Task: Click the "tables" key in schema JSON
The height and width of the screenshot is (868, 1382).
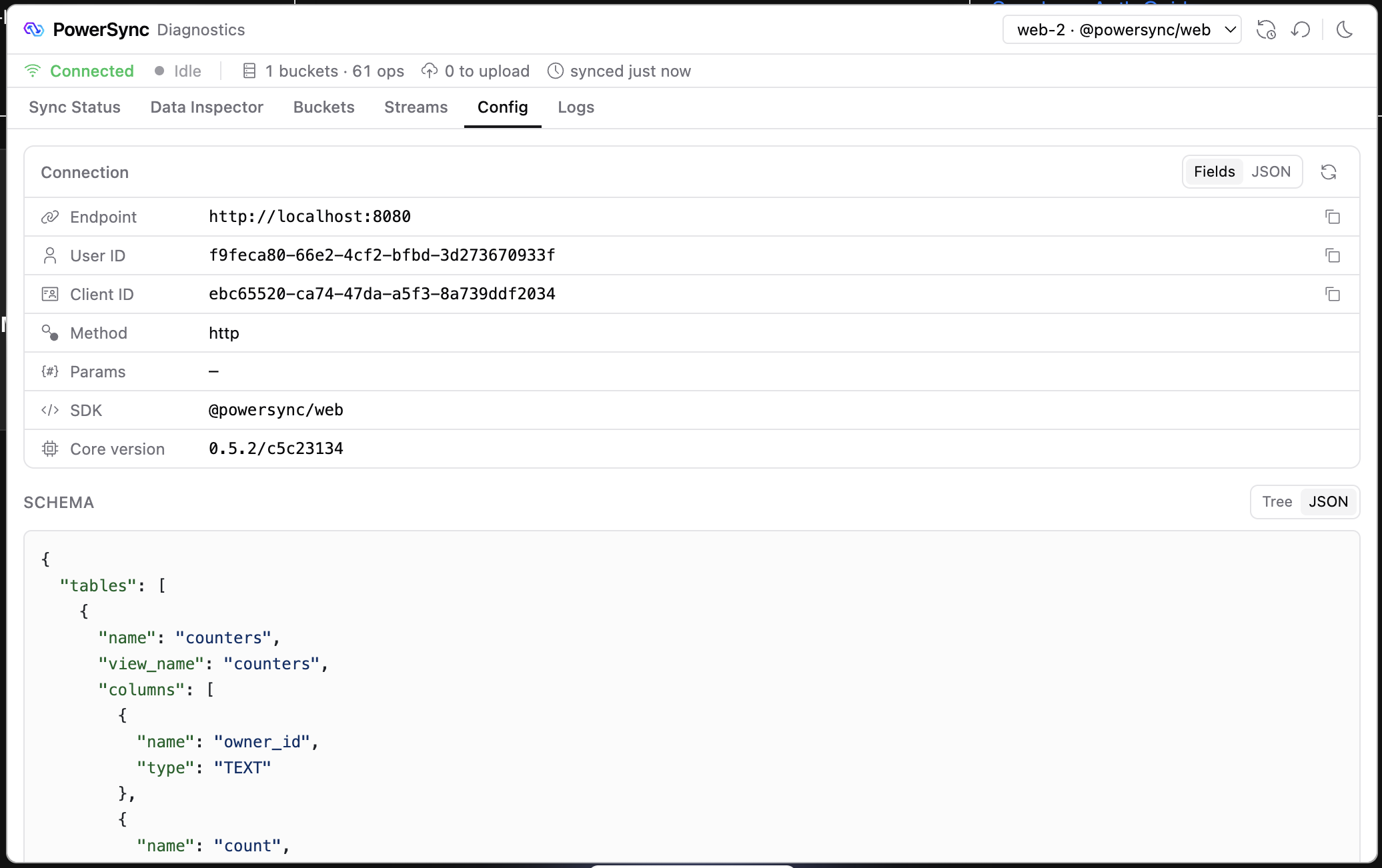Action: point(99,585)
